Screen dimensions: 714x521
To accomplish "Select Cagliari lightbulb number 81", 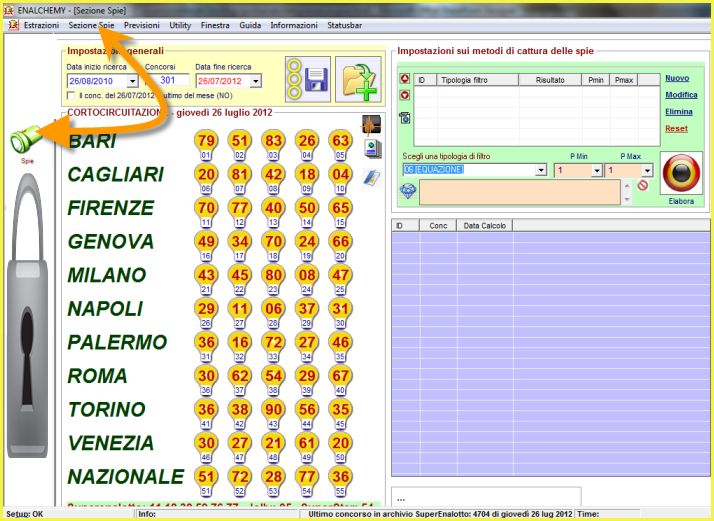I will coord(240,179).
